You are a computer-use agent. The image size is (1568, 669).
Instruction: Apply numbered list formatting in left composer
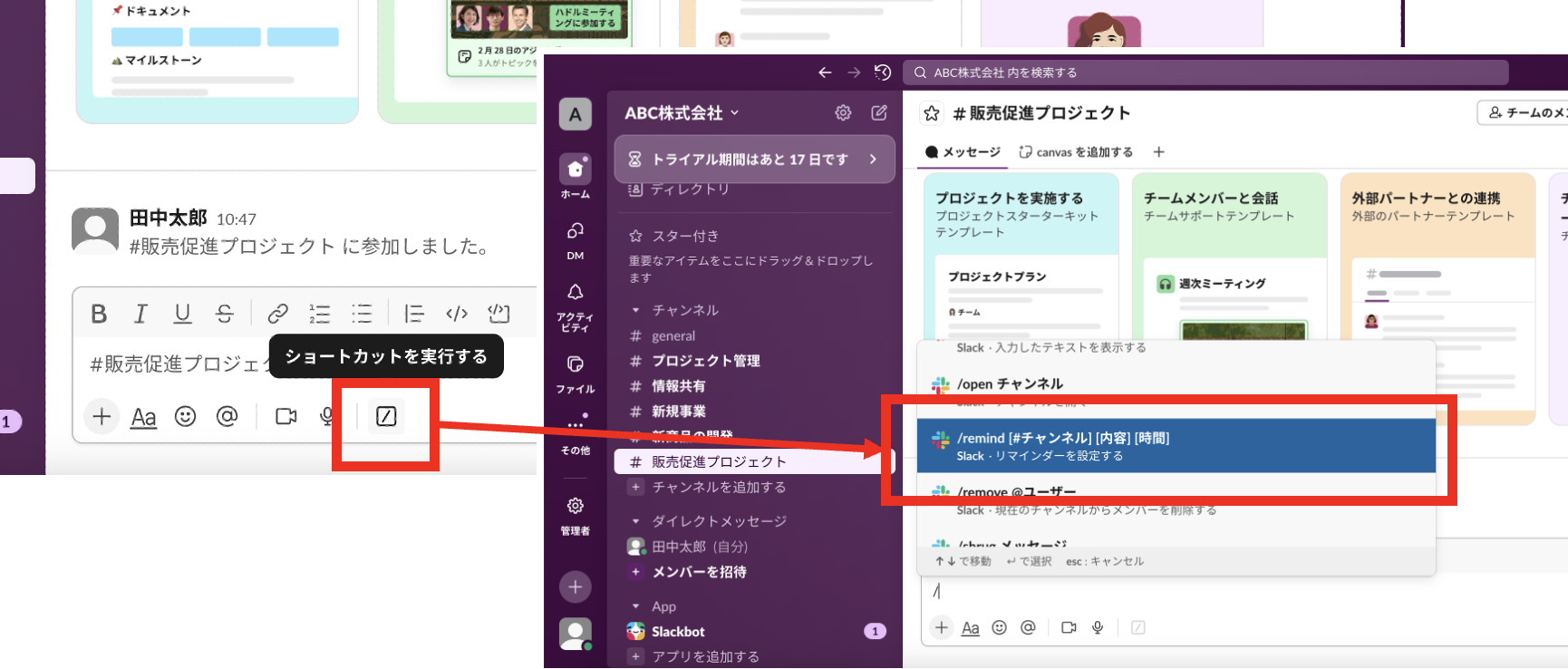tap(319, 314)
